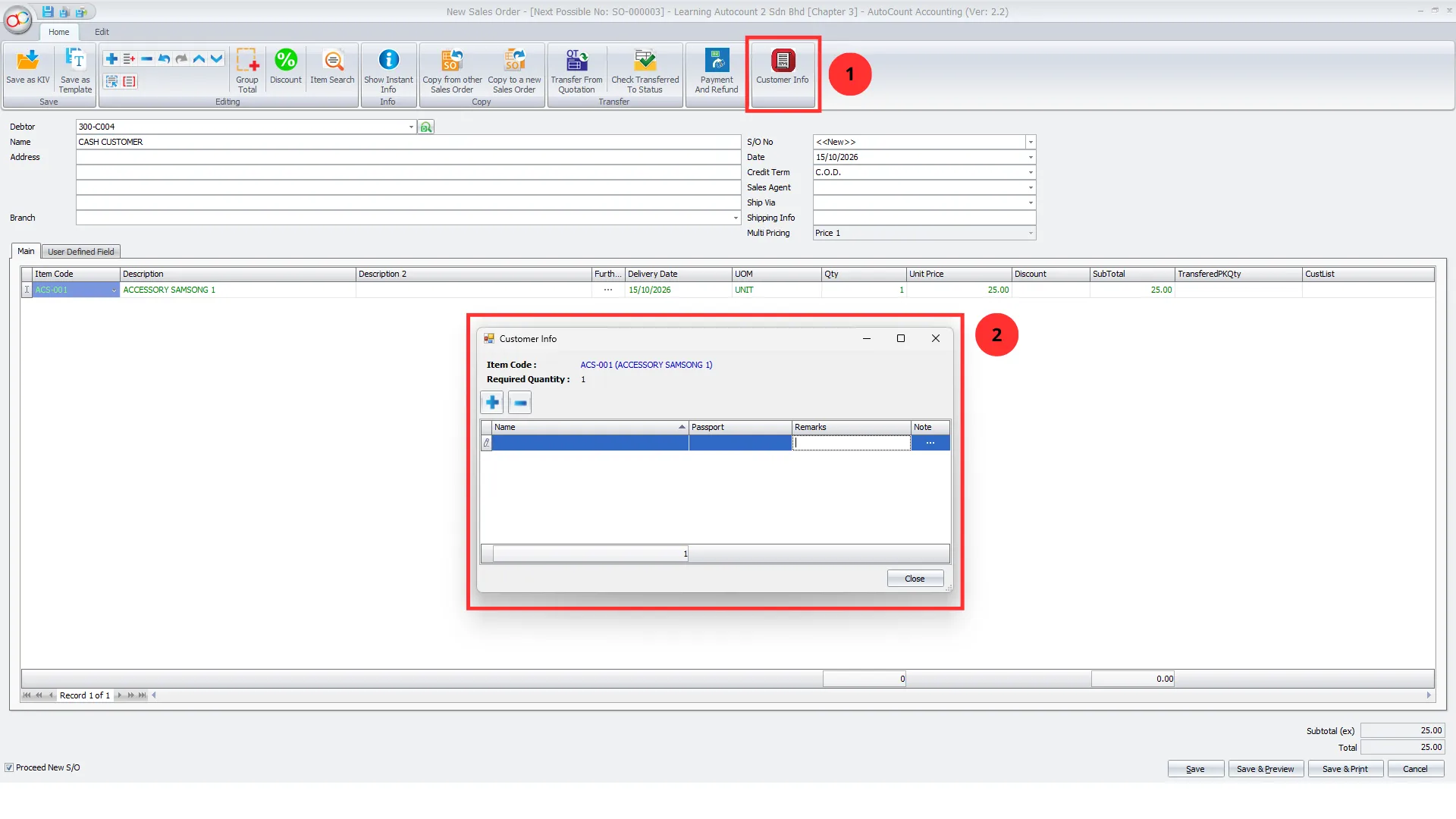Click the Shipping Info input field
The image size is (1456, 819).
(x=924, y=218)
